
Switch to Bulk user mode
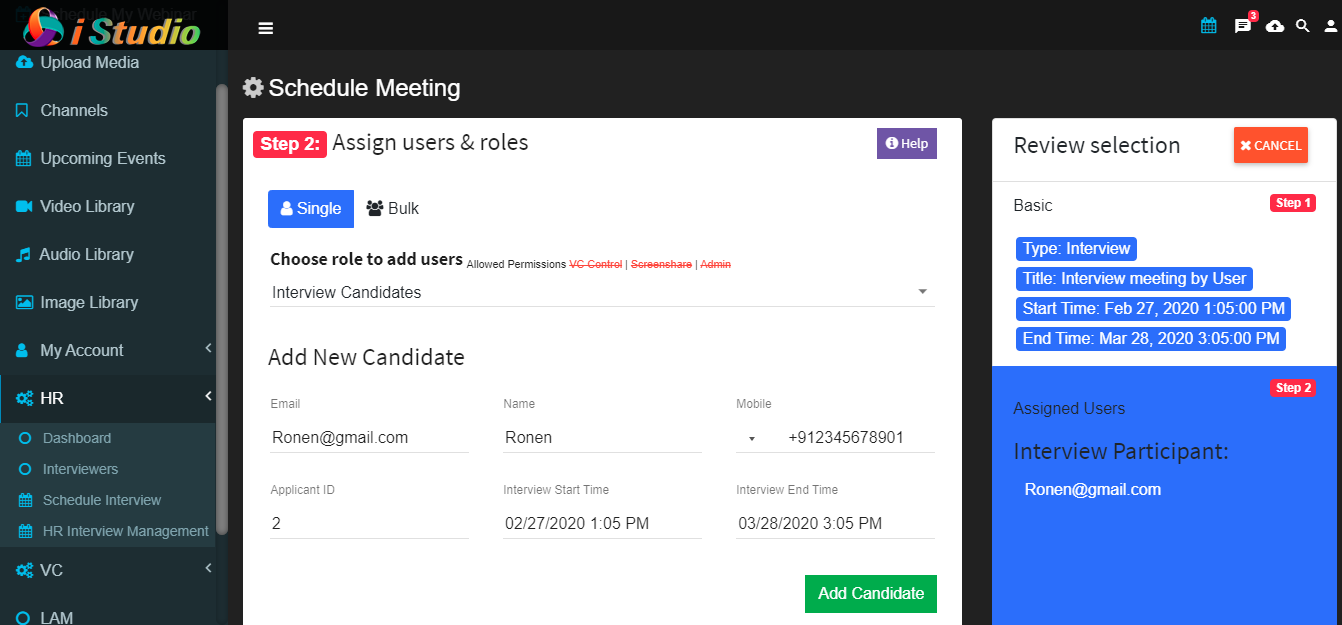tap(393, 209)
